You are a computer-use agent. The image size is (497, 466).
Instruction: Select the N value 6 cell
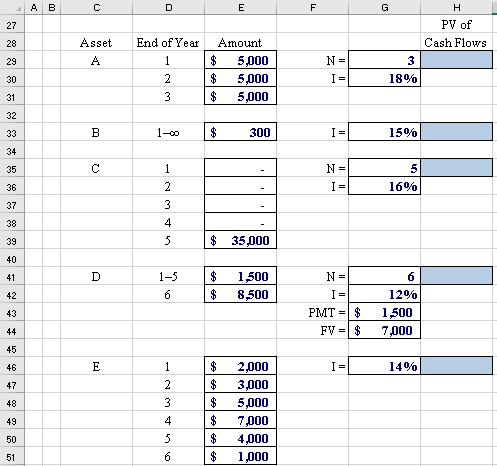click(385, 276)
